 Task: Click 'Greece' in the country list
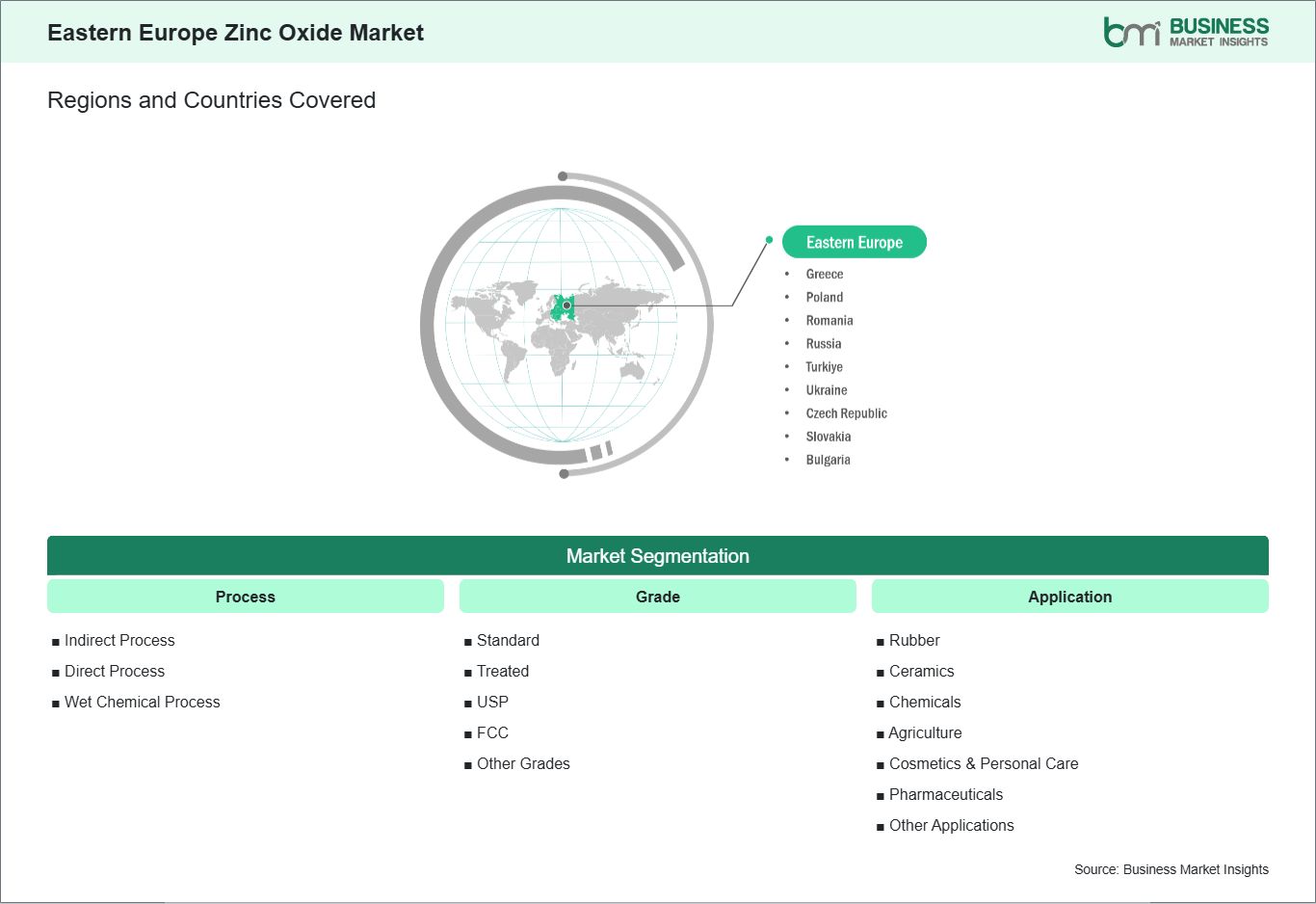pyautogui.click(x=825, y=275)
